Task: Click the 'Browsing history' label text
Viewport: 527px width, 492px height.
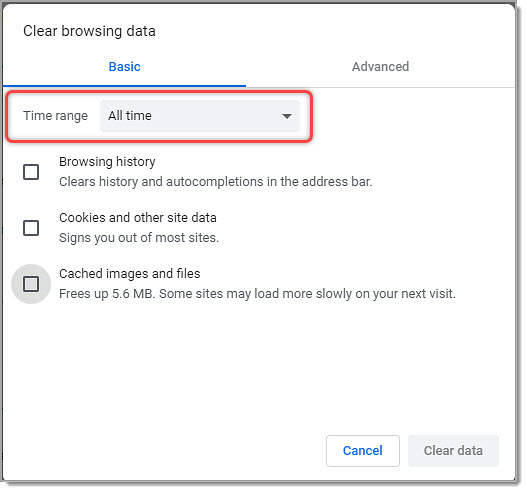Action: point(107,162)
